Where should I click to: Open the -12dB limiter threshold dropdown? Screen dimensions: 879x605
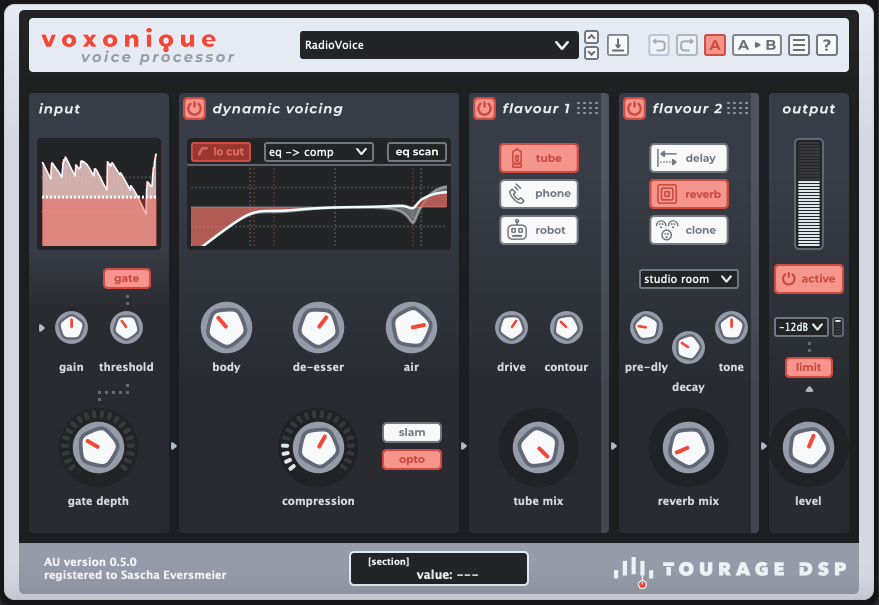[x=801, y=327]
